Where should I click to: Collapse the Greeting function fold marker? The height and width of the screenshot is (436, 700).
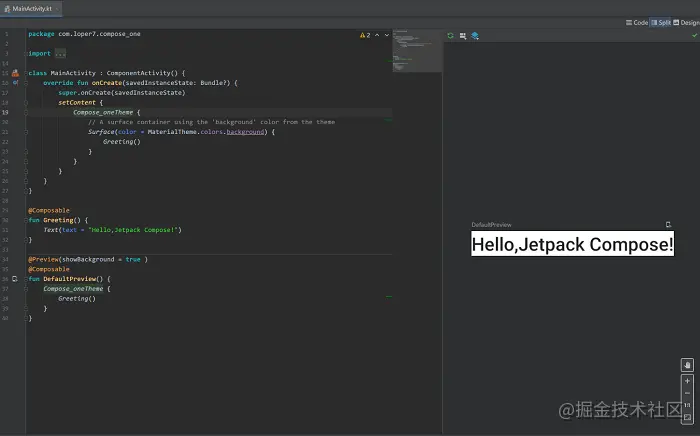tap(26, 220)
